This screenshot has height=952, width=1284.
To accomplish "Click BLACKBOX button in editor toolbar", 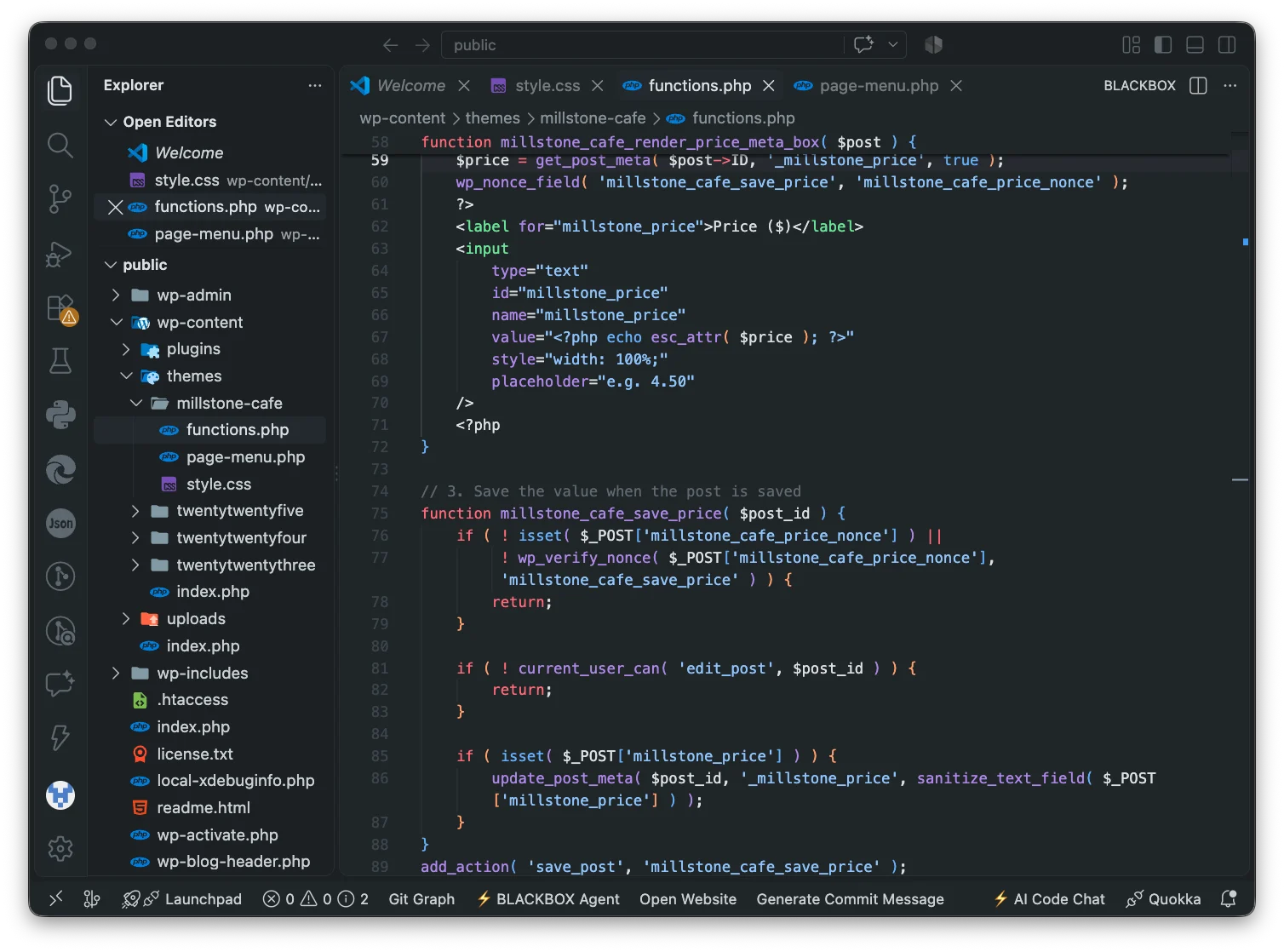I will coord(1139,85).
